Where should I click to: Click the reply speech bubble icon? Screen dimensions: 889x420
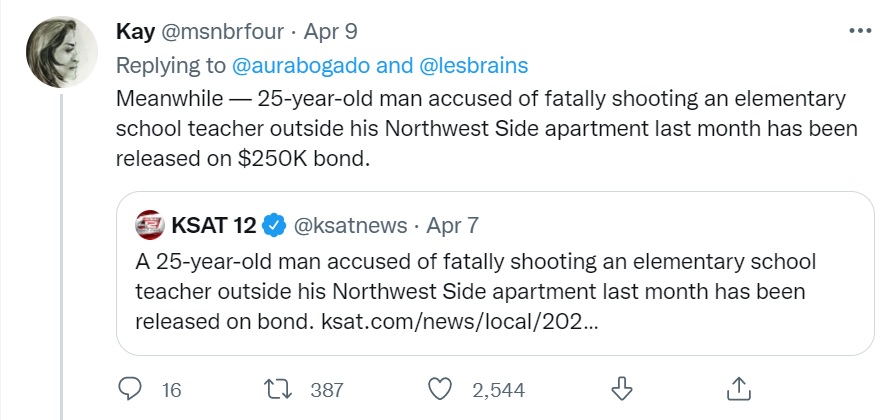coord(130,389)
